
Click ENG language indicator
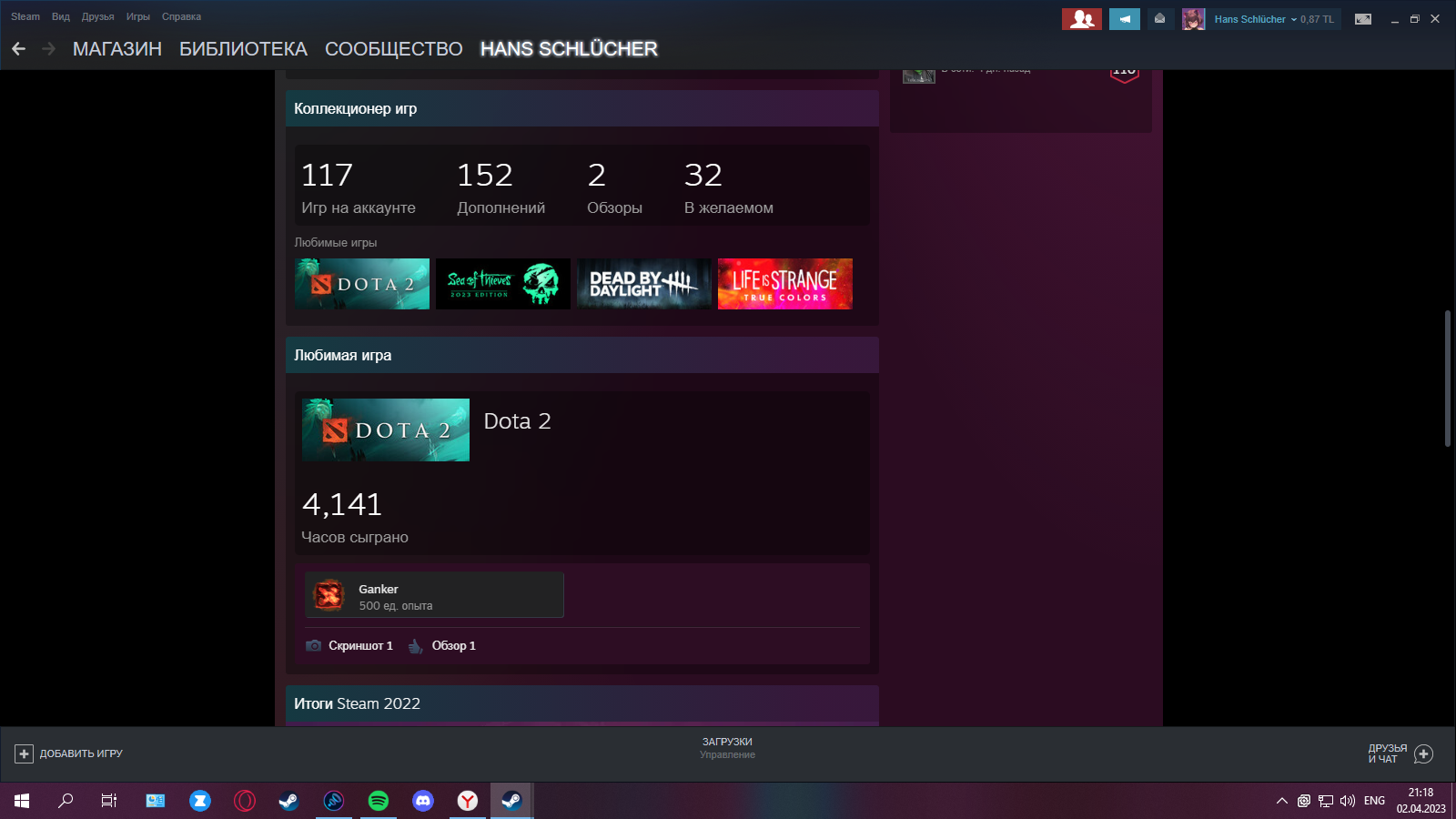(1374, 801)
